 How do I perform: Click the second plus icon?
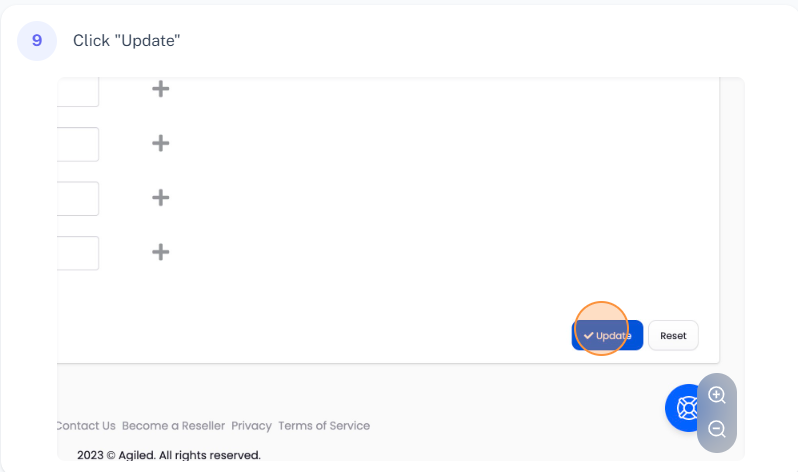coord(160,143)
